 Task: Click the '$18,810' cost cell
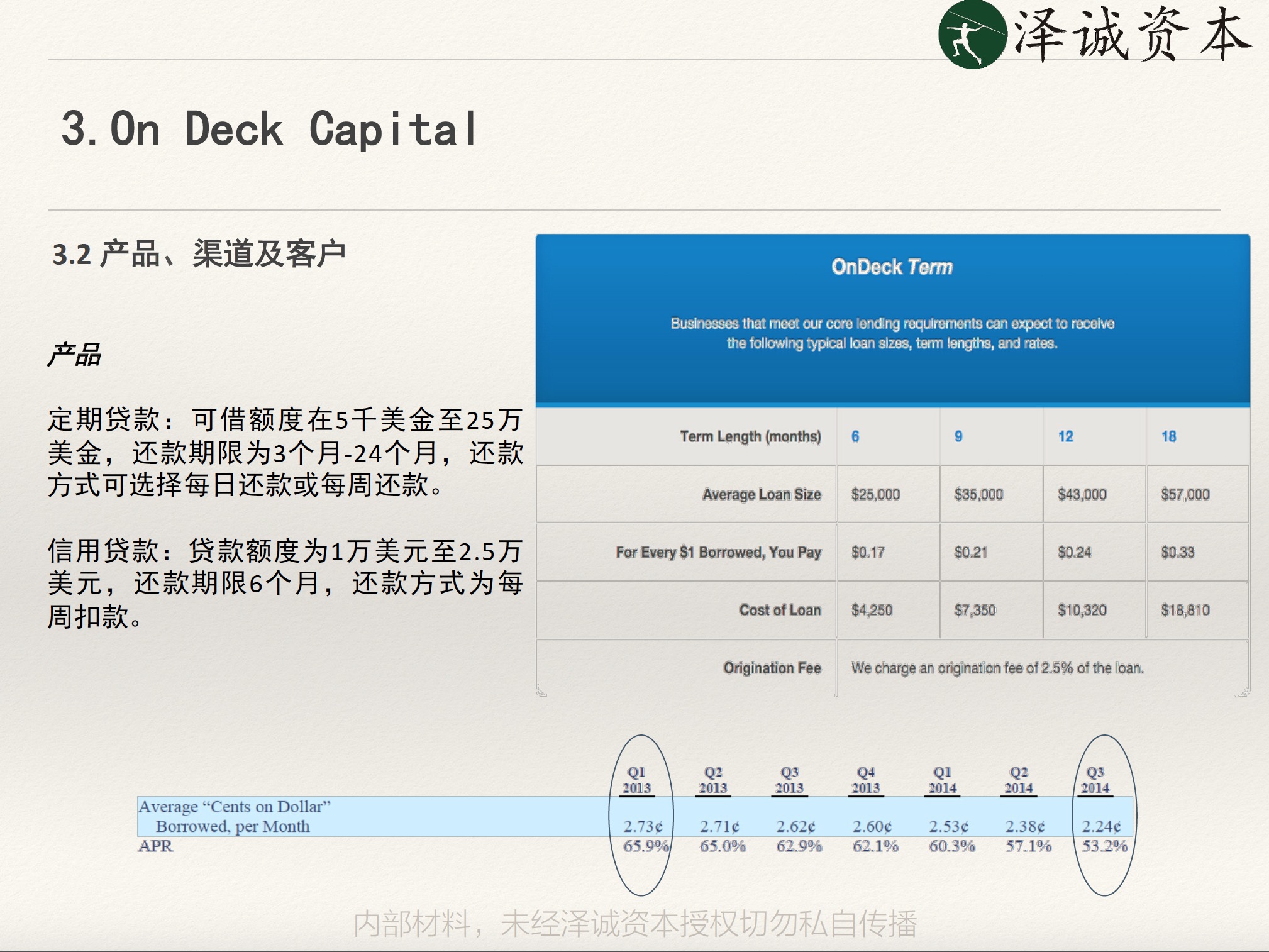coord(1185,610)
